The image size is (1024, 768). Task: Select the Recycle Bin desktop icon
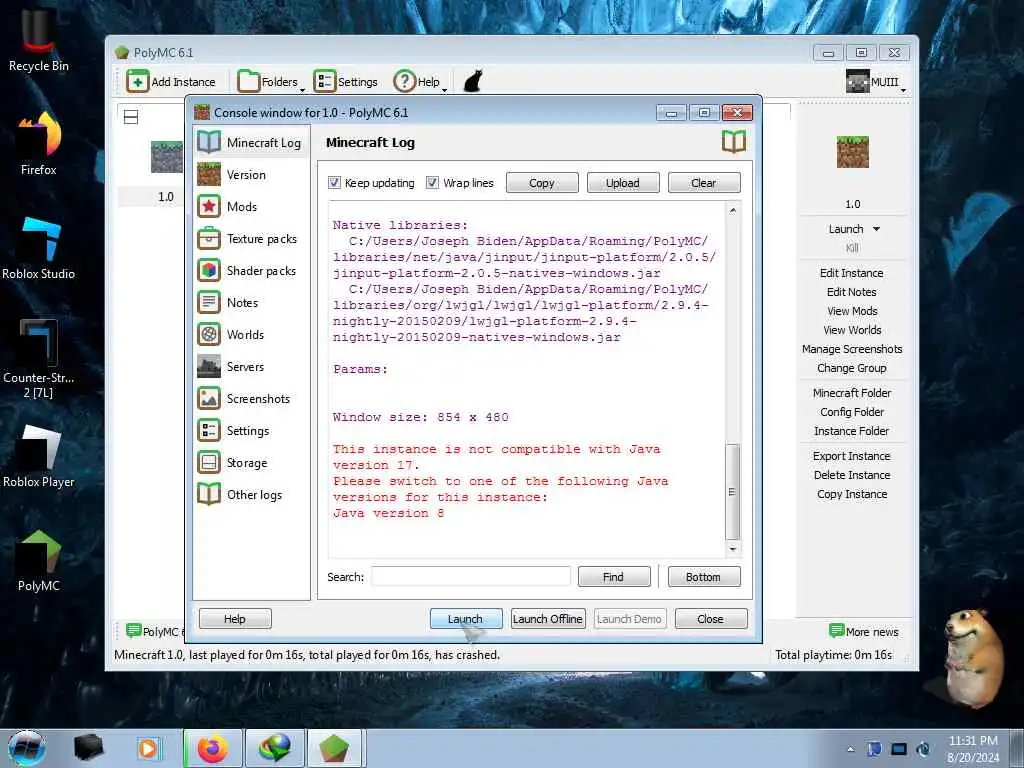tap(39, 39)
